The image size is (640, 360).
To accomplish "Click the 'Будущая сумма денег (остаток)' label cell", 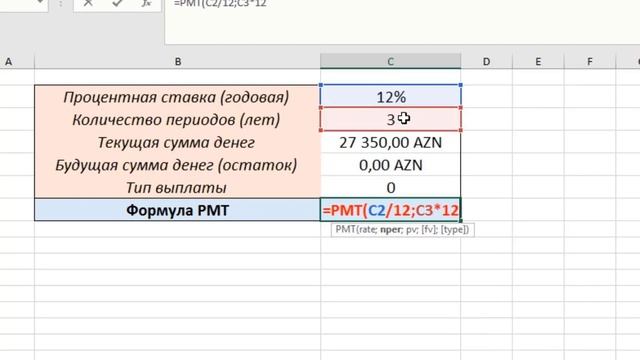I will coord(178,165).
